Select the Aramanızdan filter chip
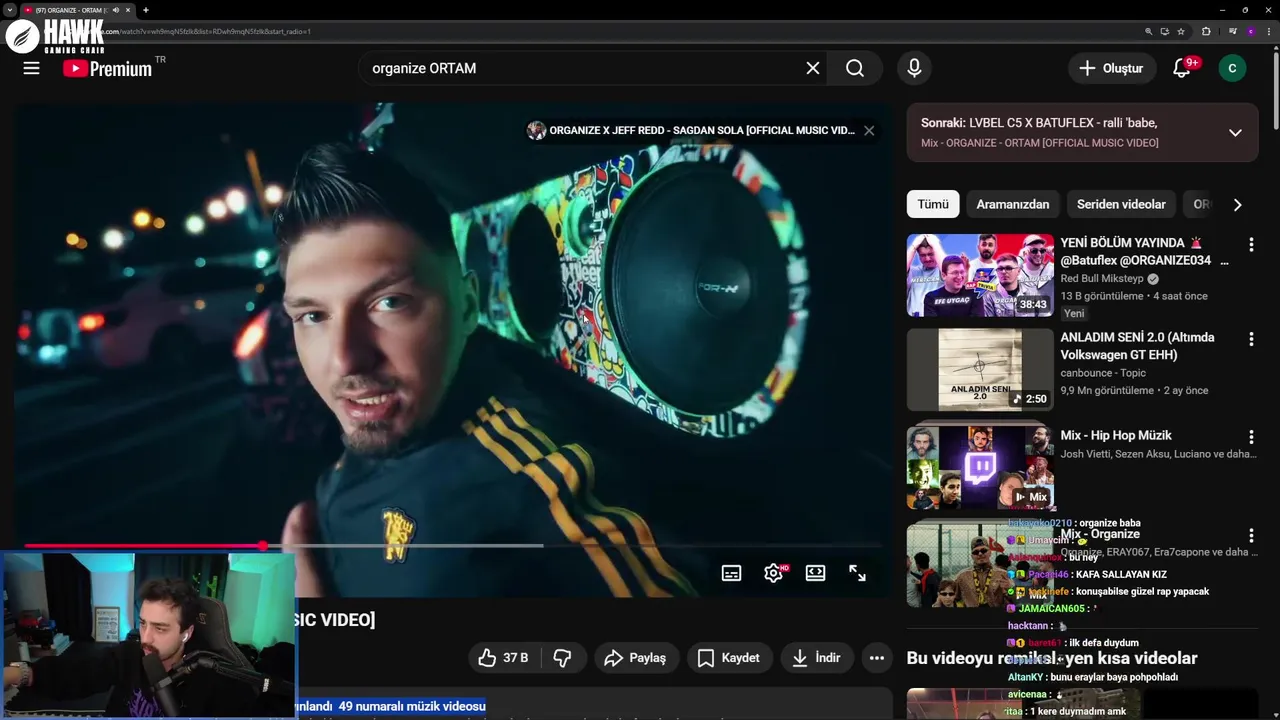 [1013, 204]
